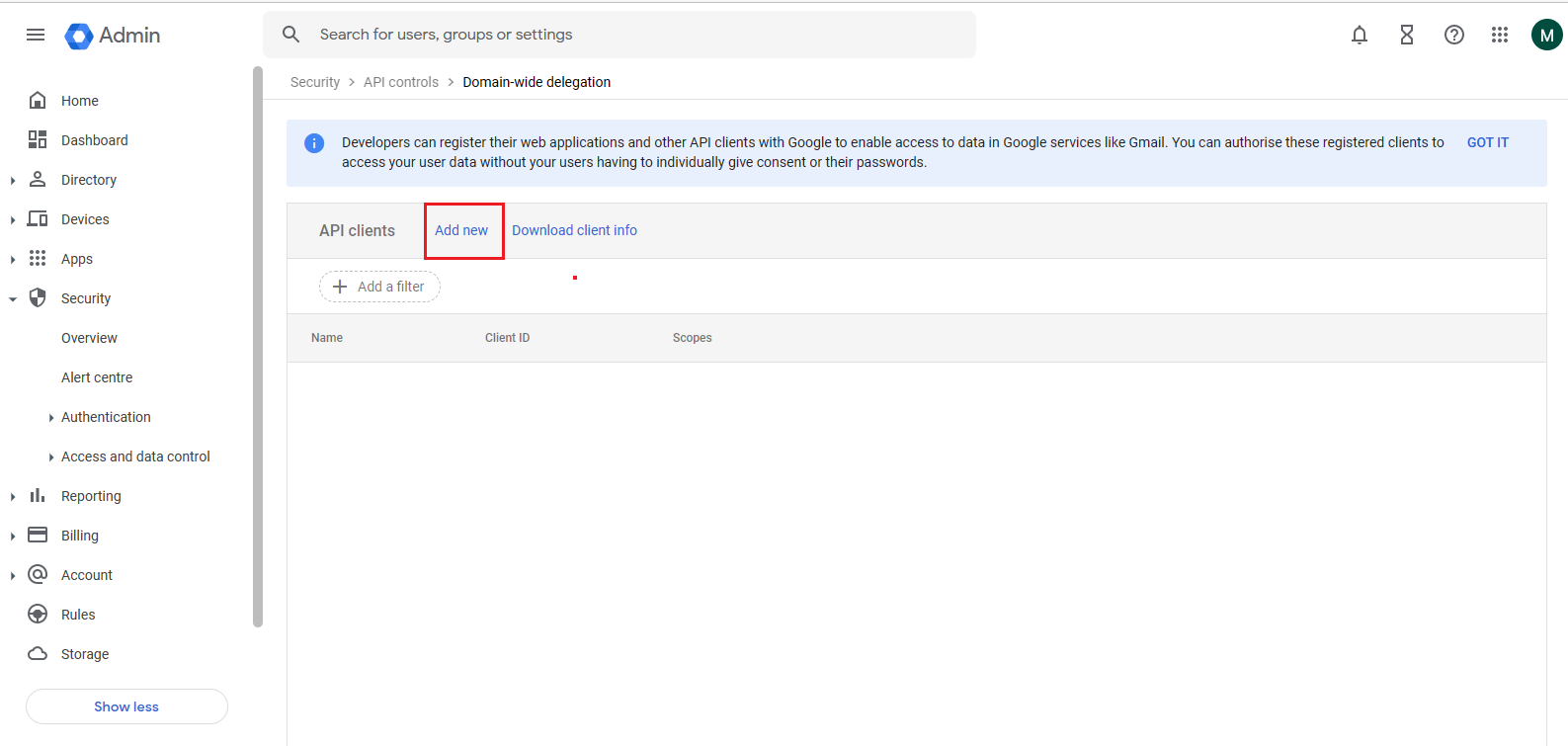Click the search users or settings field

(x=619, y=35)
